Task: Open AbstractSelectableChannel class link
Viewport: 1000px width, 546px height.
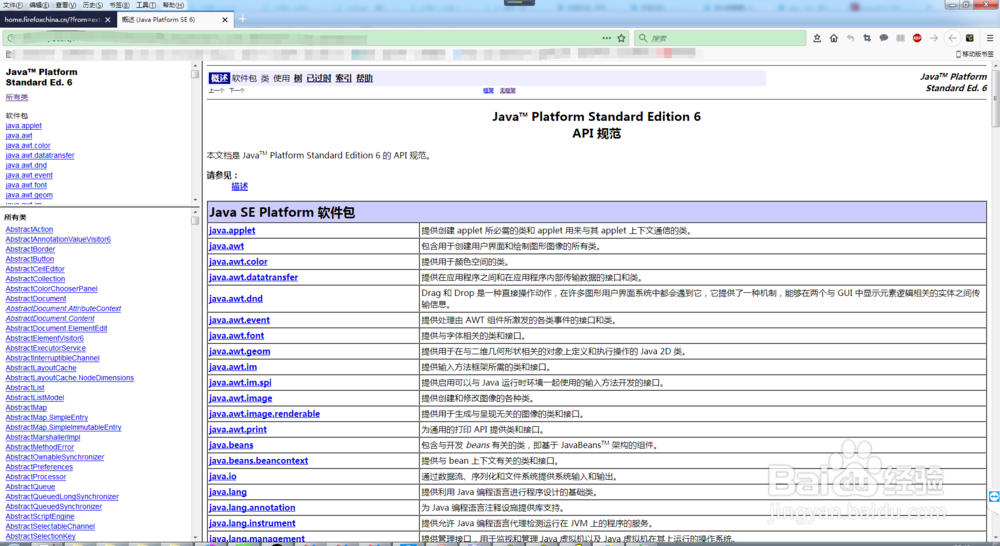Action: tap(50, 526)
